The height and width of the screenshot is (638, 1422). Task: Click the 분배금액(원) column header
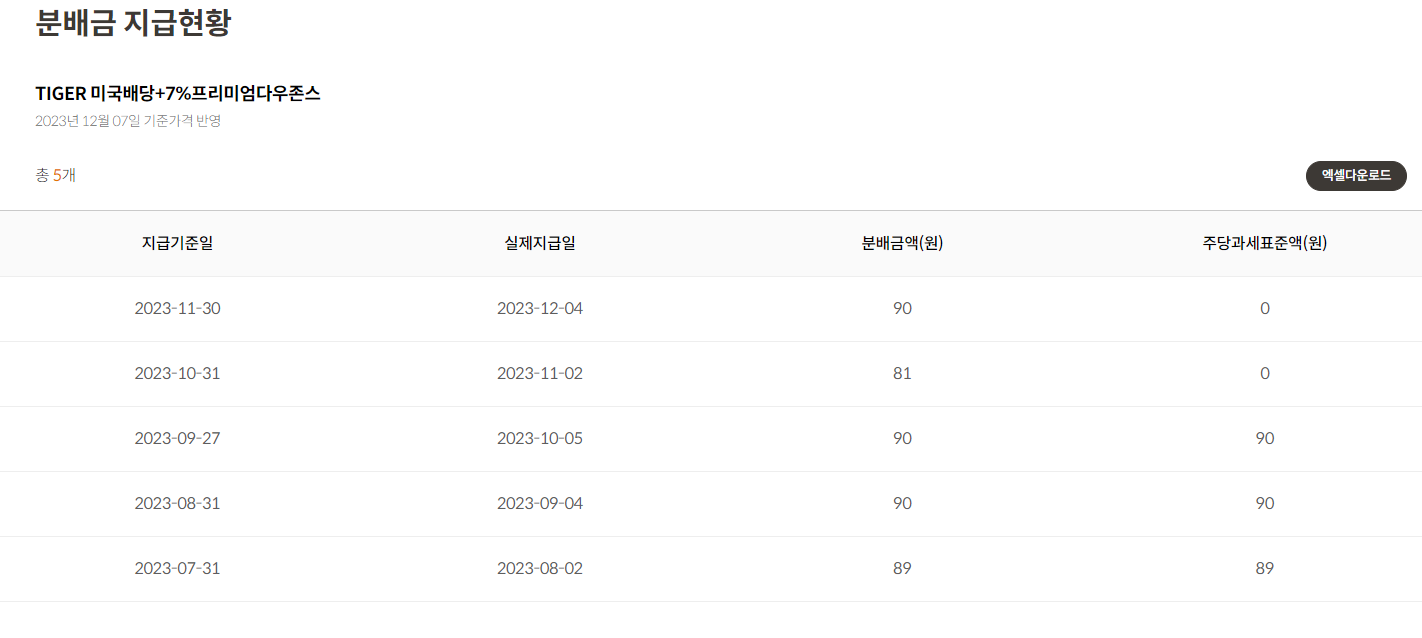902,243
